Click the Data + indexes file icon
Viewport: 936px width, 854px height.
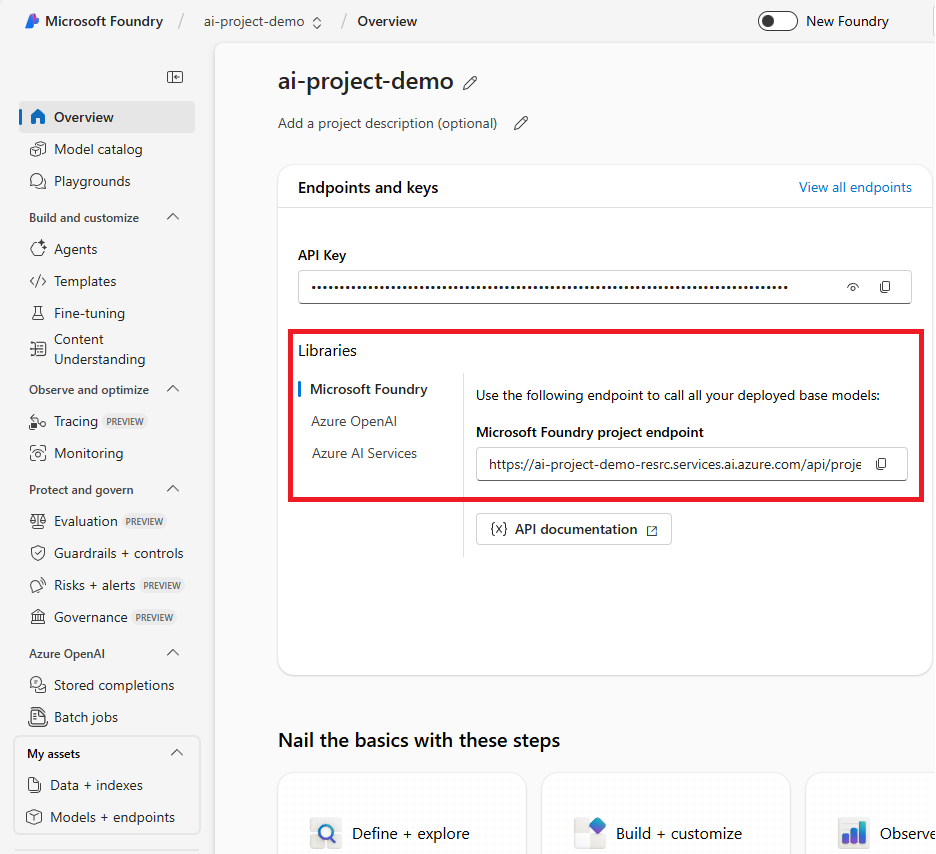(35, 785)
